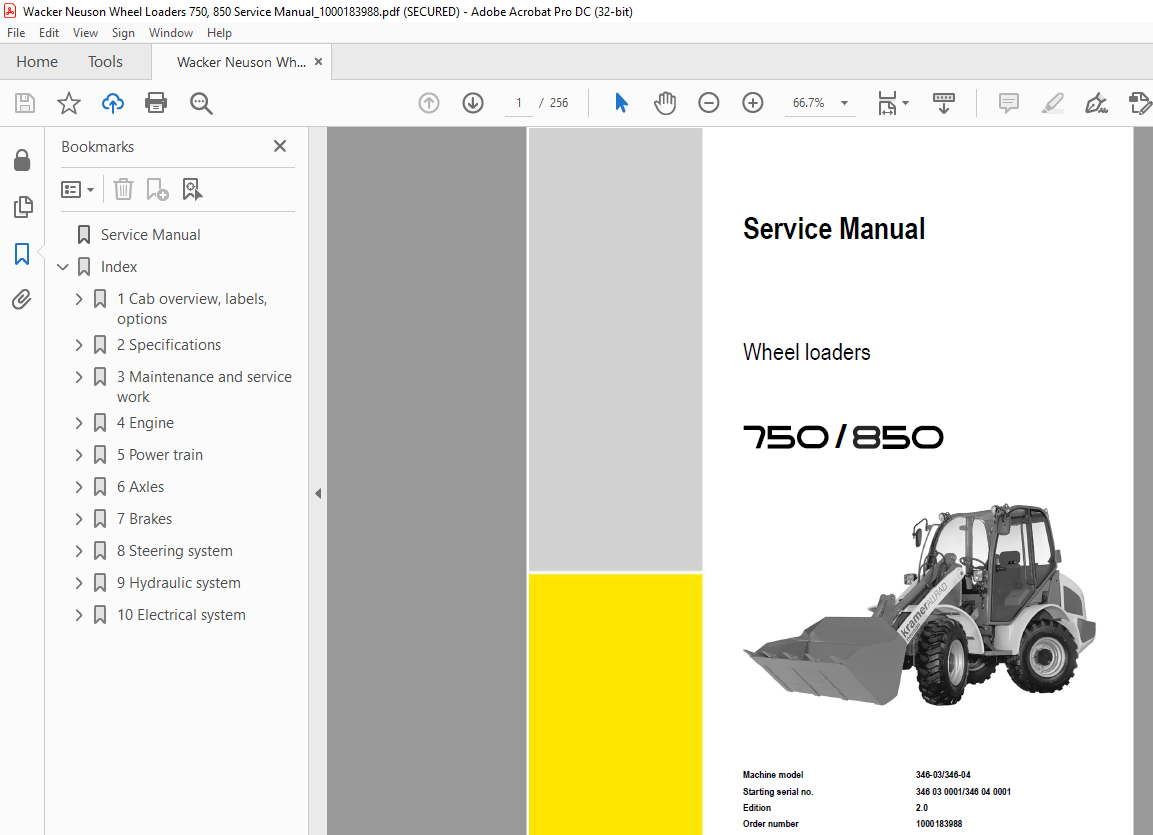This screenshot has width=1153, height=835.
Task: Collapse the navigation pane with arrow handle
Action: click(x=318, y=493)
